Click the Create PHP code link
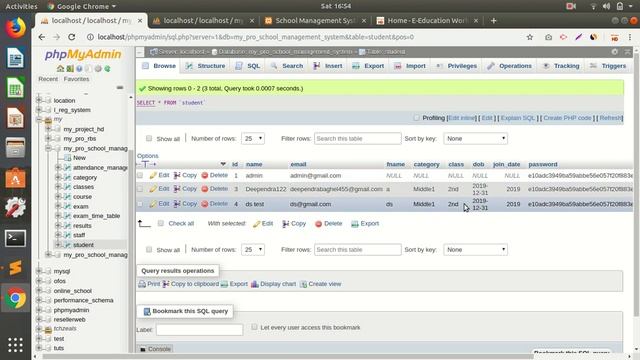This screenshot has width=640, height=360. [x=567, y=118]
